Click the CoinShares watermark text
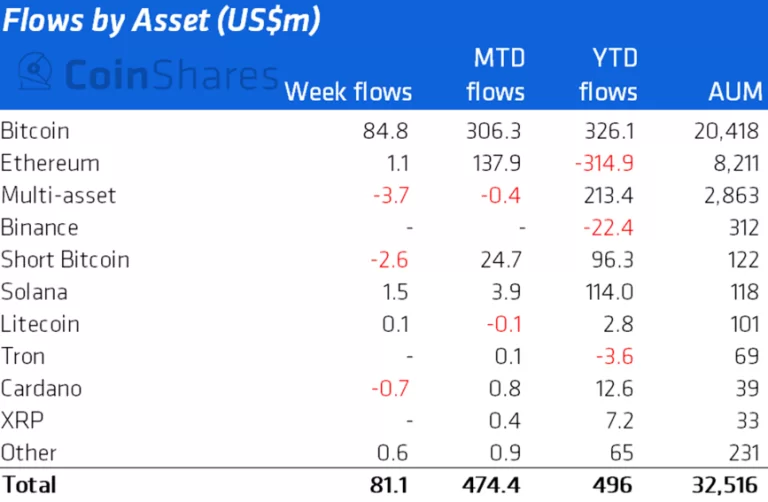The width and height of the screenshot is (768, 502). tap(171, 75)
